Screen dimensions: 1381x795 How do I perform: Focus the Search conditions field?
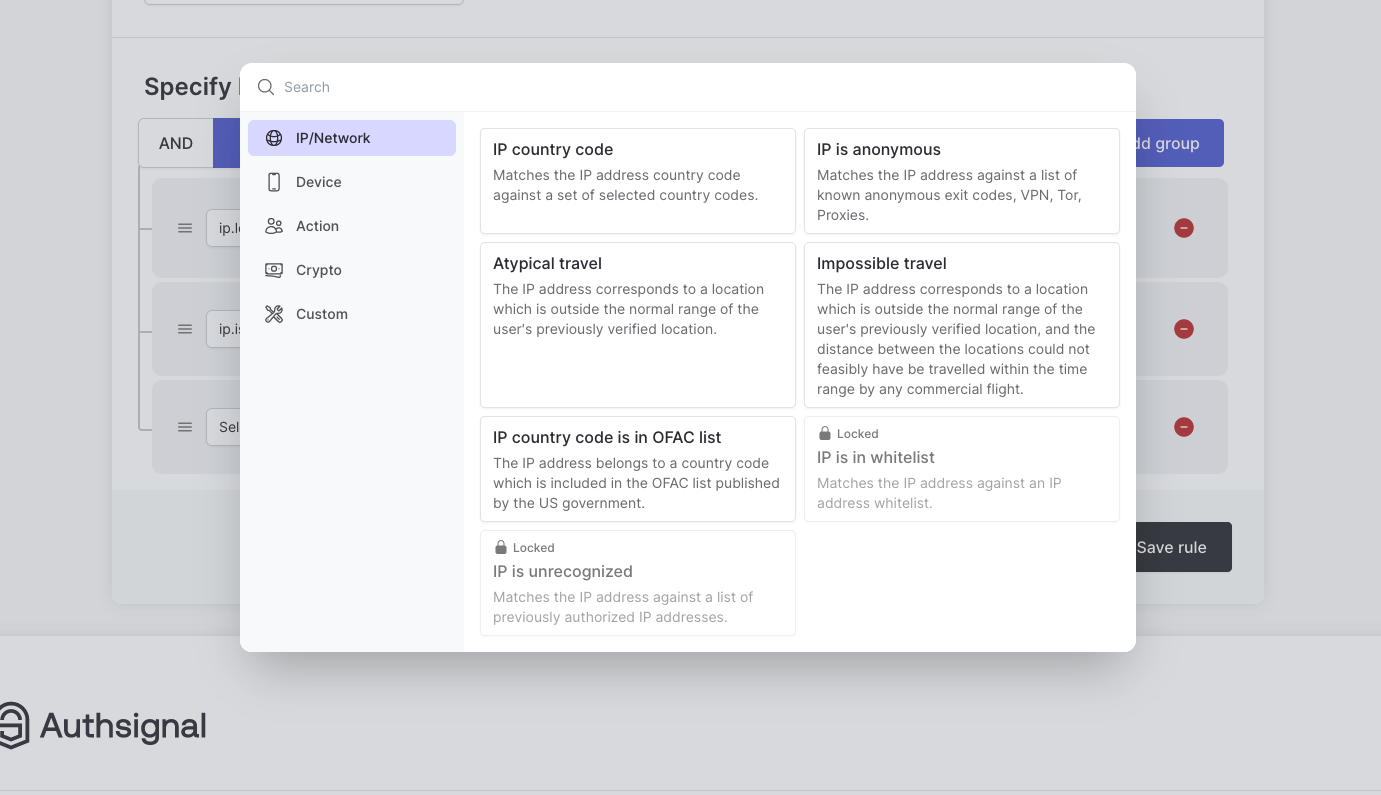pyautogui.click(x=700, y=87)
